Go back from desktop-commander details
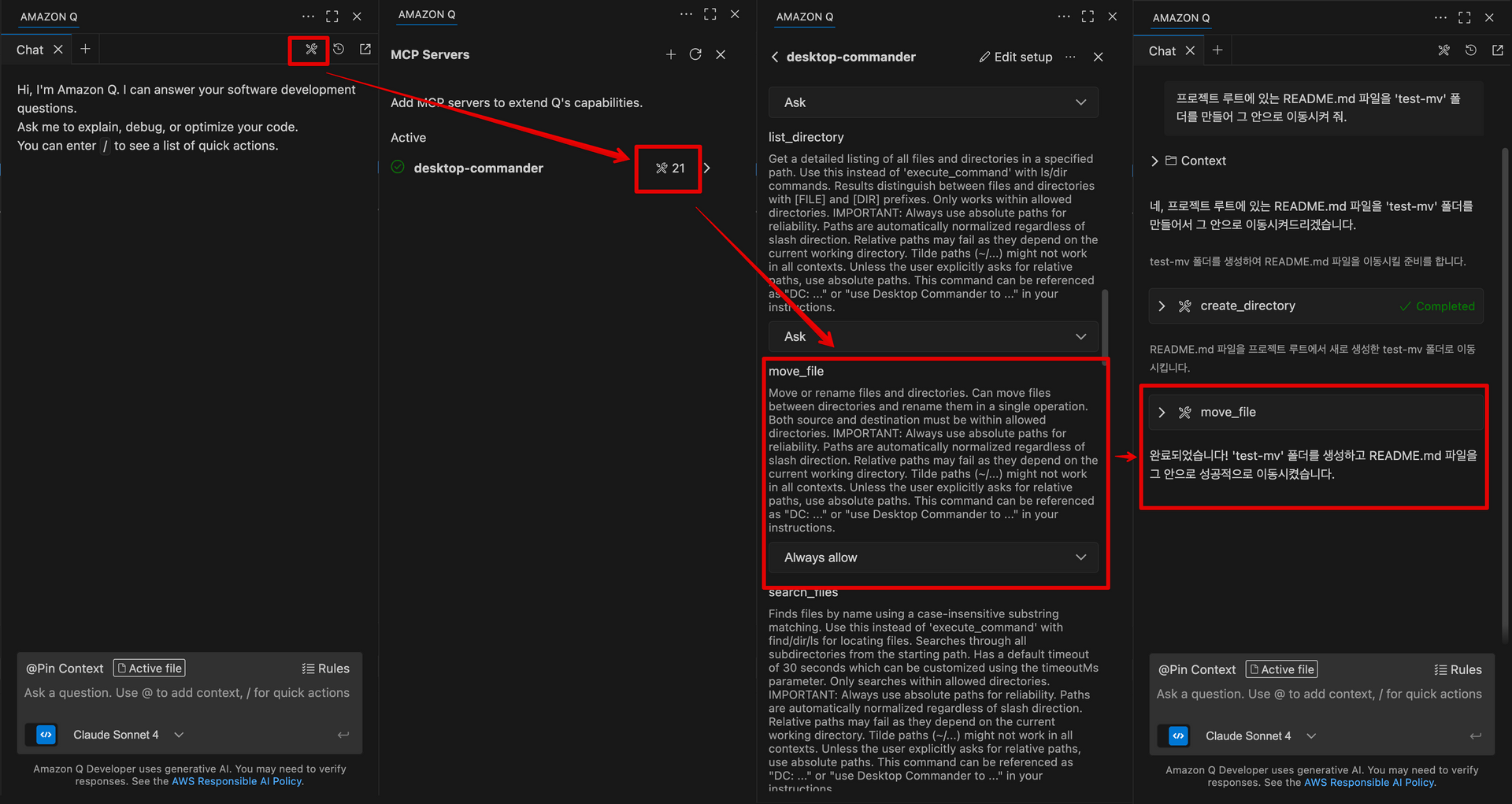 775,57
